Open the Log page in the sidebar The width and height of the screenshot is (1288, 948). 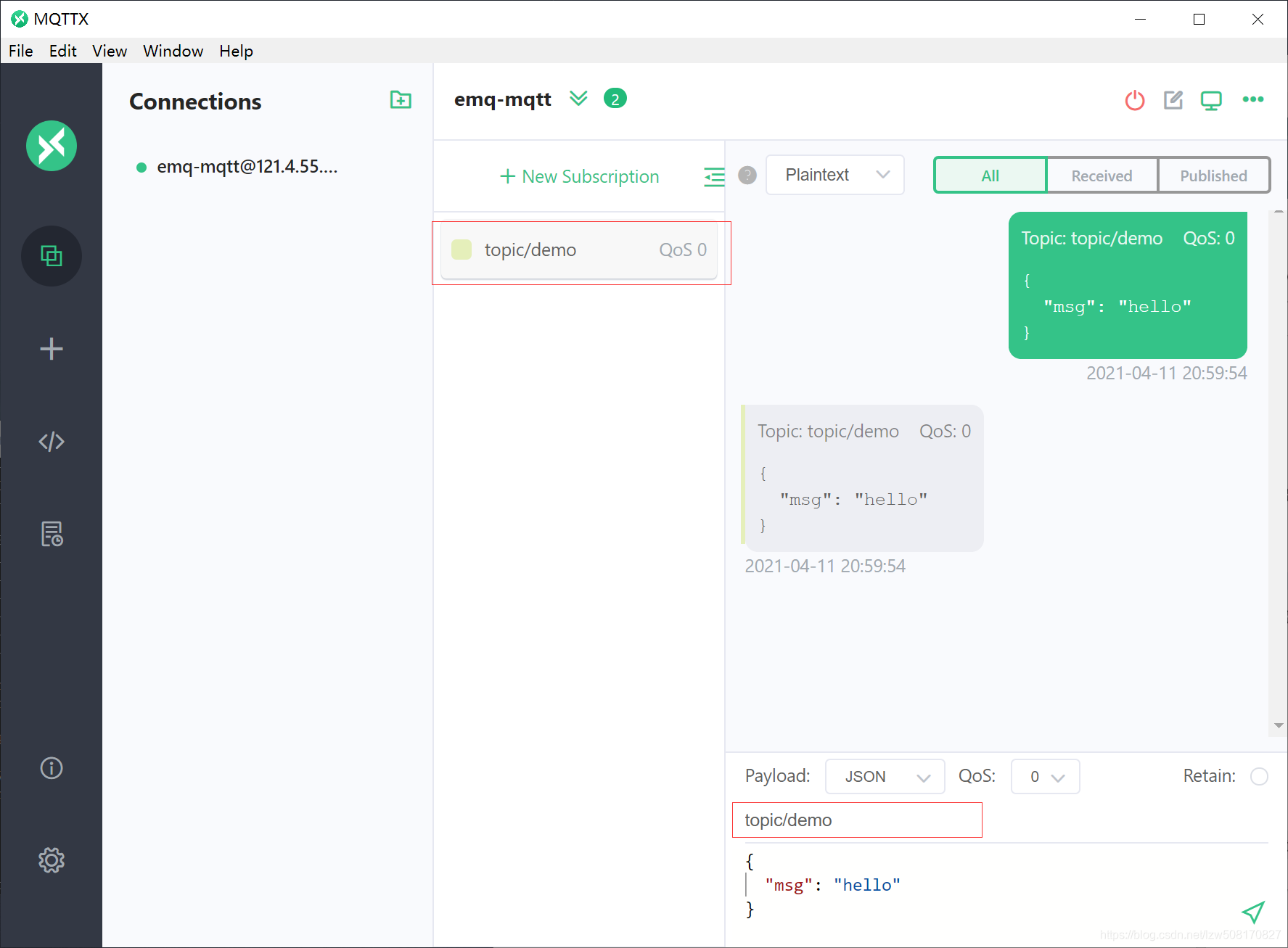pos(52,534)
